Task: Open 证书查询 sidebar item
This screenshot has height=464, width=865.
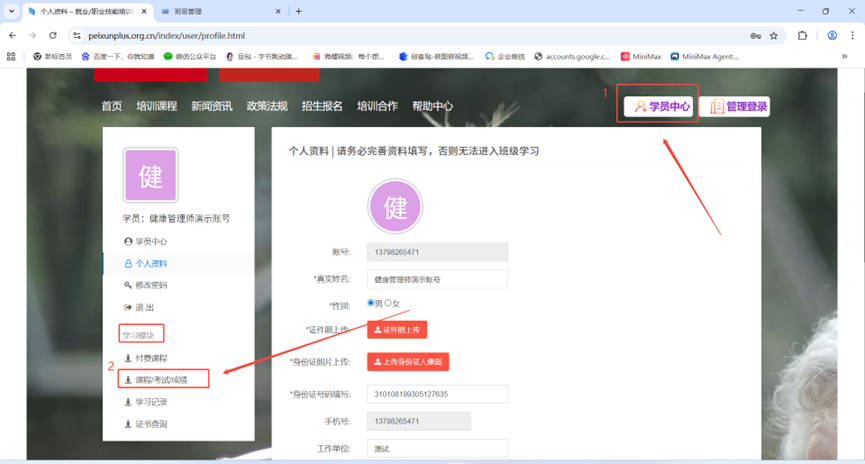Action: coord(151,424)
